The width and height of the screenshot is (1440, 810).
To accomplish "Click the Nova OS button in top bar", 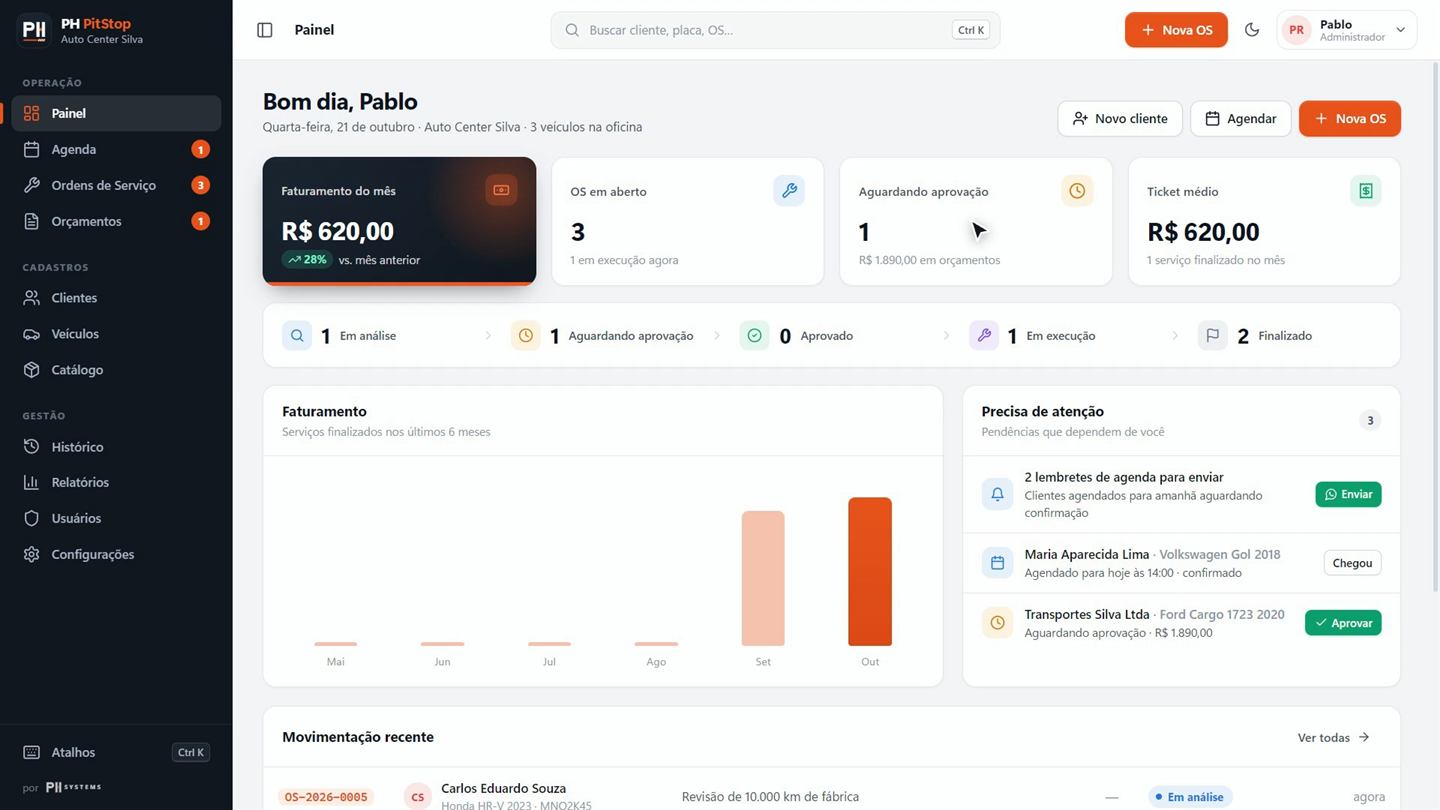I will [x=1176, y=30].
